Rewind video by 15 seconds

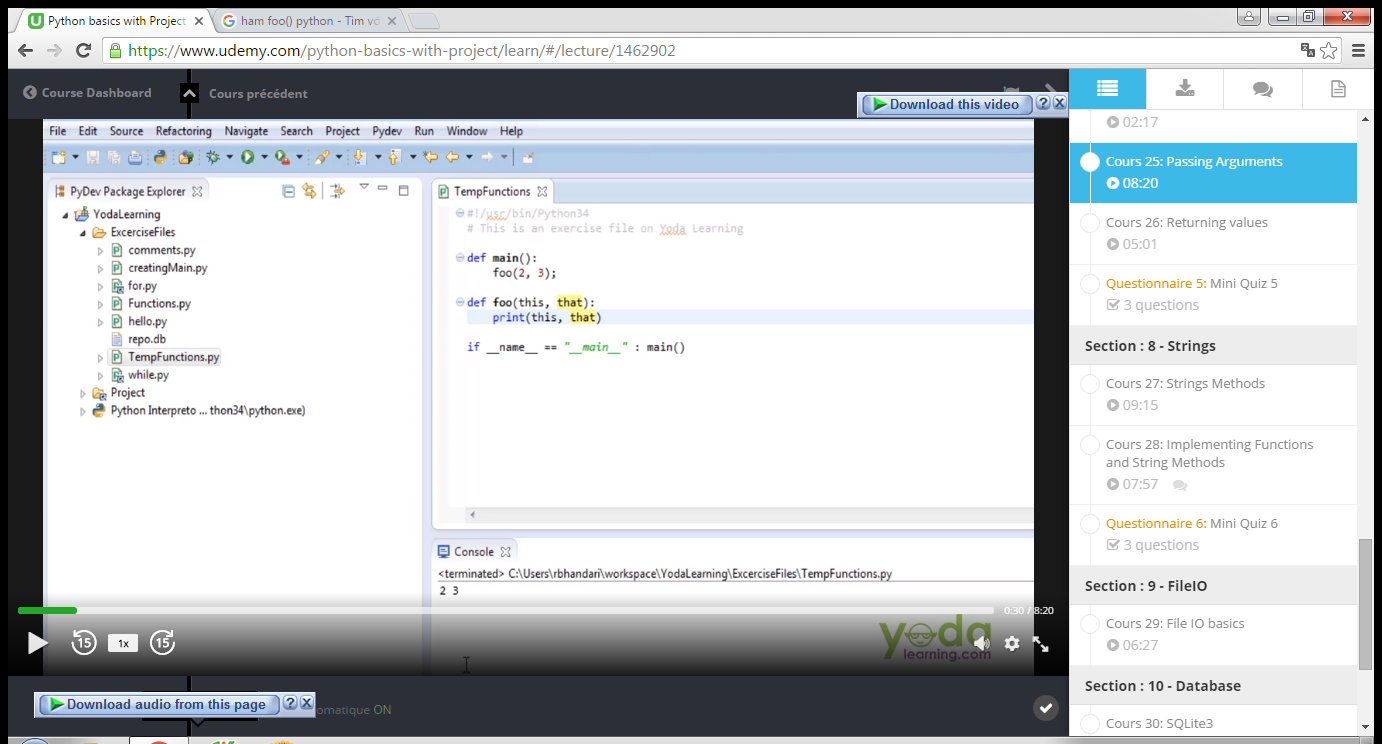coord(83,643)
